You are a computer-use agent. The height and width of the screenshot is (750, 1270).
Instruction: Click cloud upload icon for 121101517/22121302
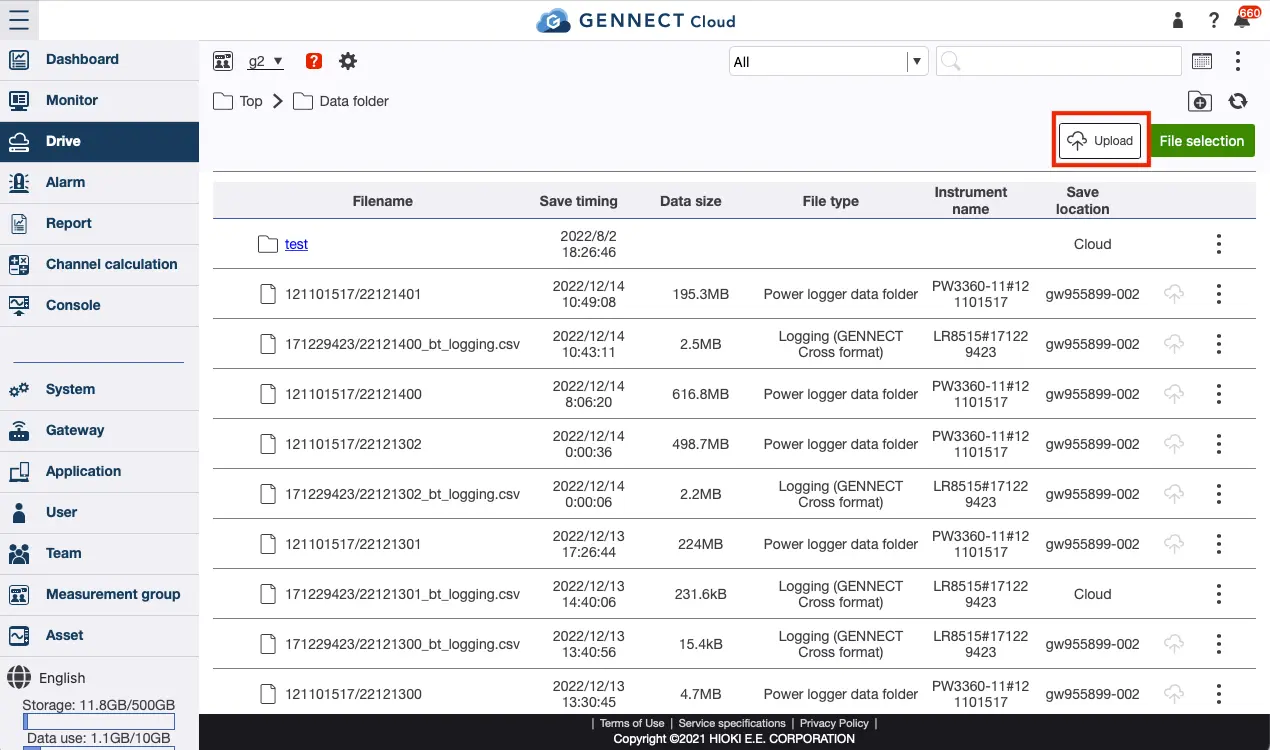pyautogui.click(x=1175, y=444)
